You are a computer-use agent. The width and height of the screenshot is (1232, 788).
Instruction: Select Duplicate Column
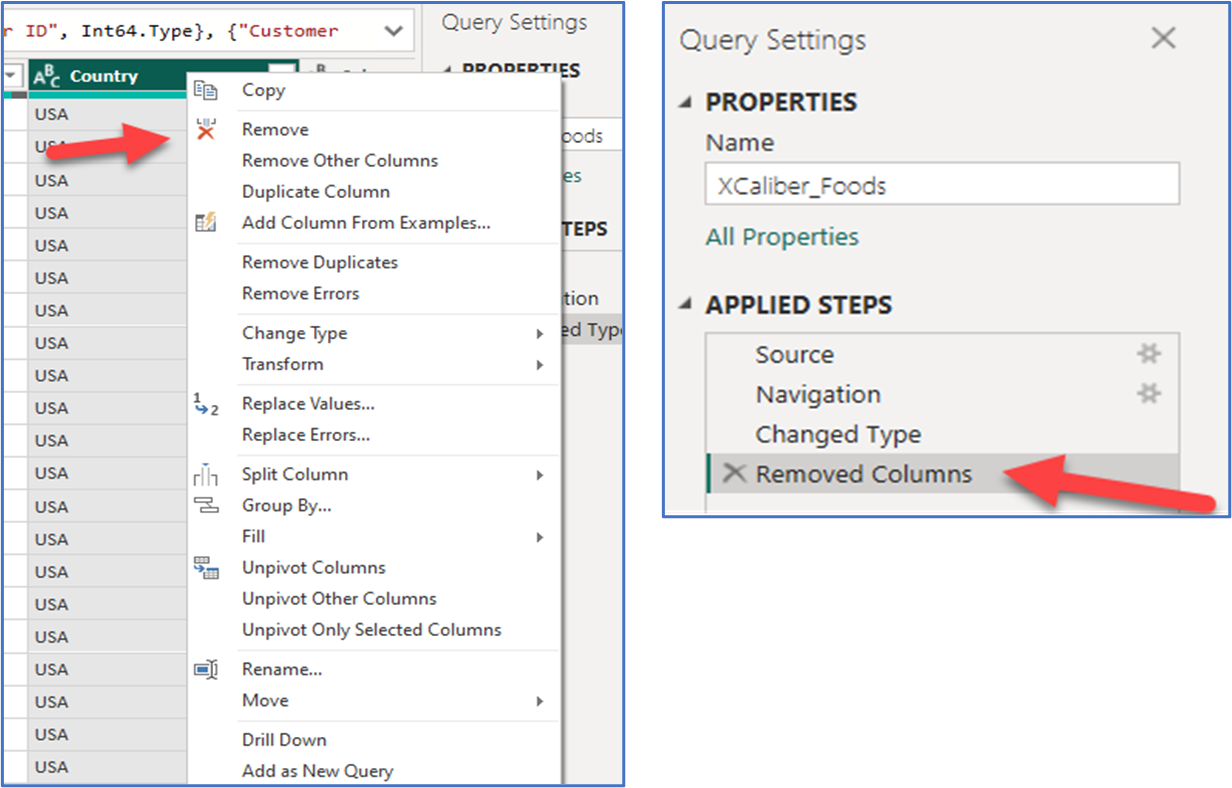tap(316, 191)
